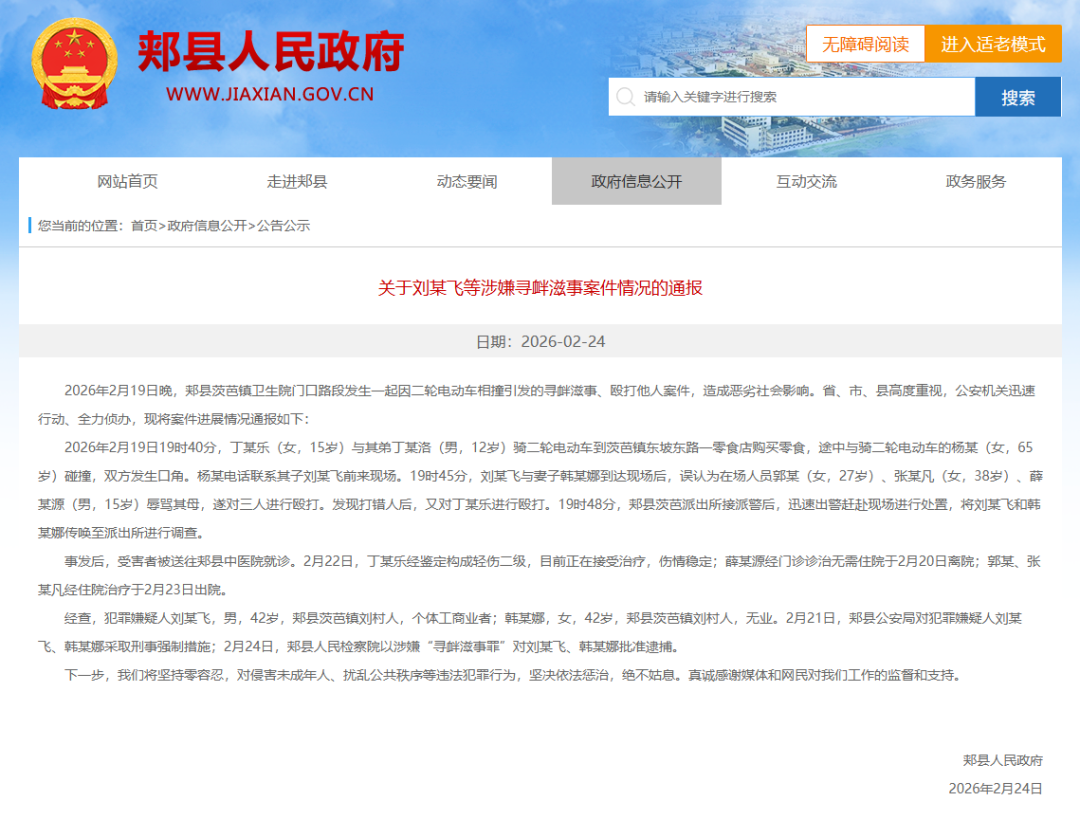Focus the keyword search input field
Screen dimensions: 1080x819
click(800, 97)
